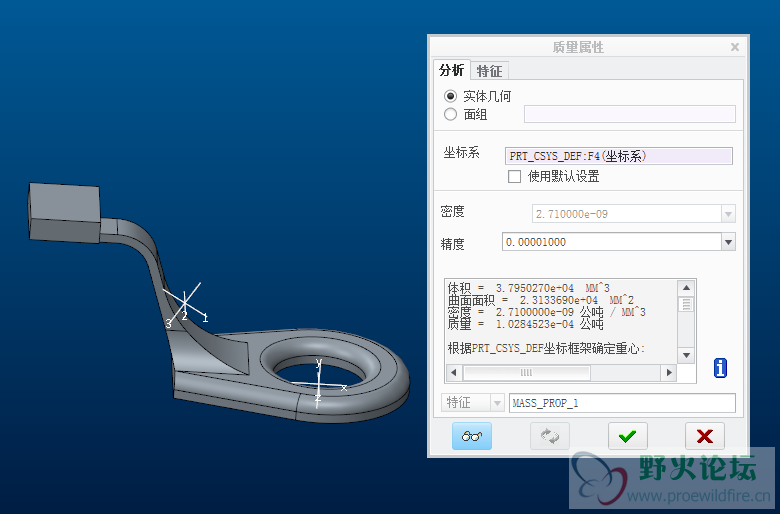Click the vertical scrollbar thumb in results

686,304
